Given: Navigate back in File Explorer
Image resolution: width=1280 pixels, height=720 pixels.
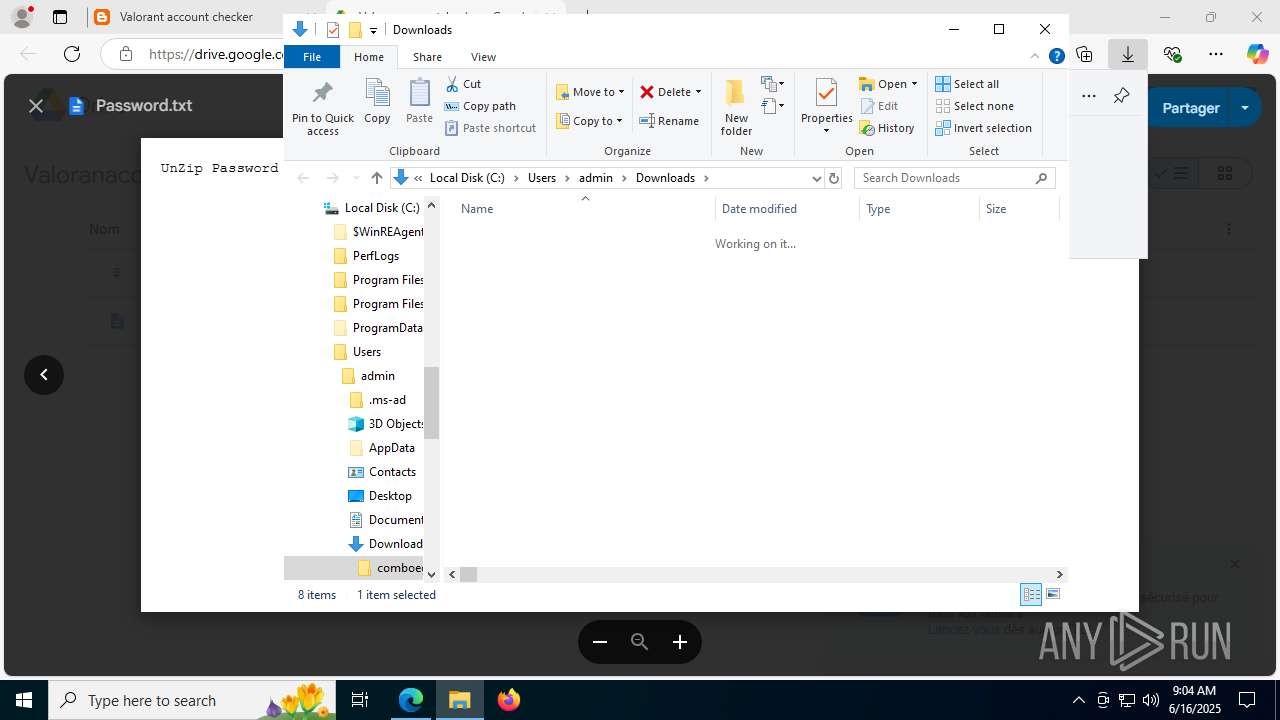Looking at the screenshot, I should click(304, 178).
